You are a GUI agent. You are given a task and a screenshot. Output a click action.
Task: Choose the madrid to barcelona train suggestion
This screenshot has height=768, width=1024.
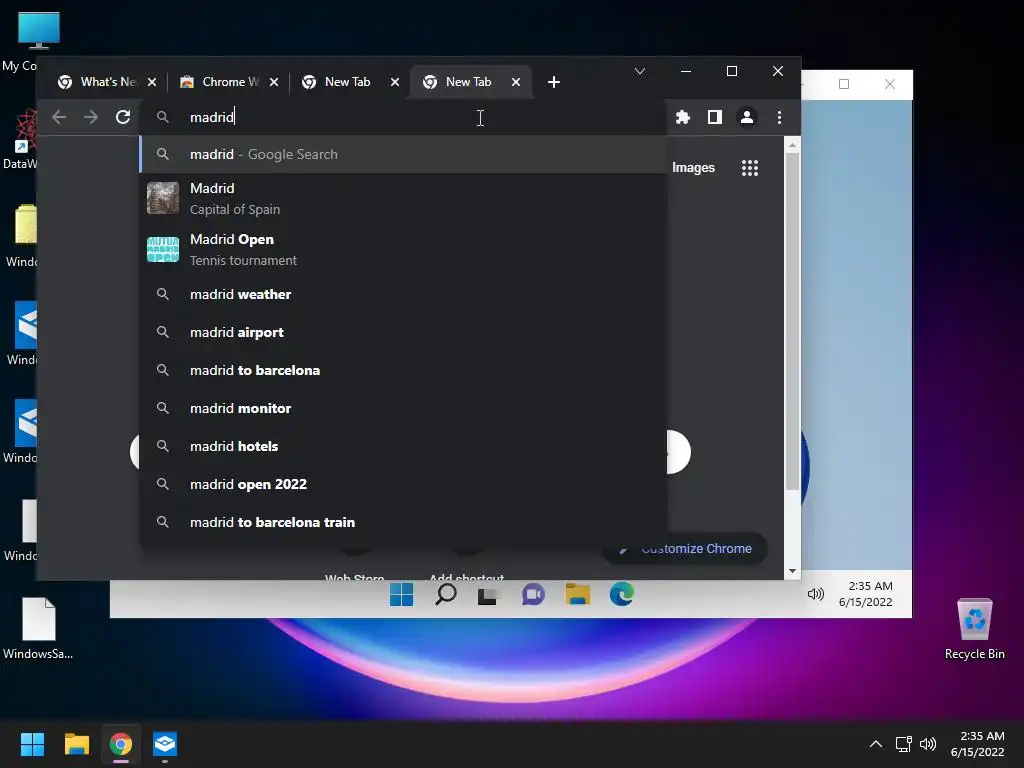click(404, 522)
